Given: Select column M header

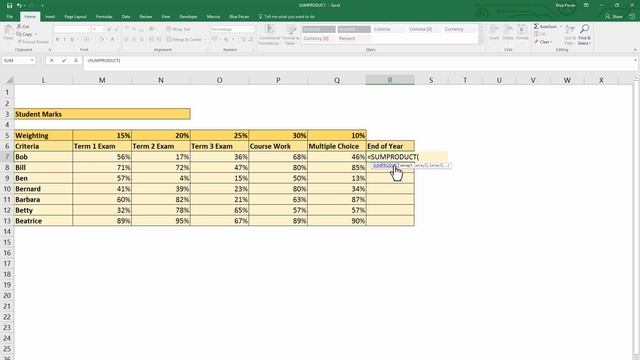Looking at the screenshot, I should pyautogui.click(x=102, y=80).
